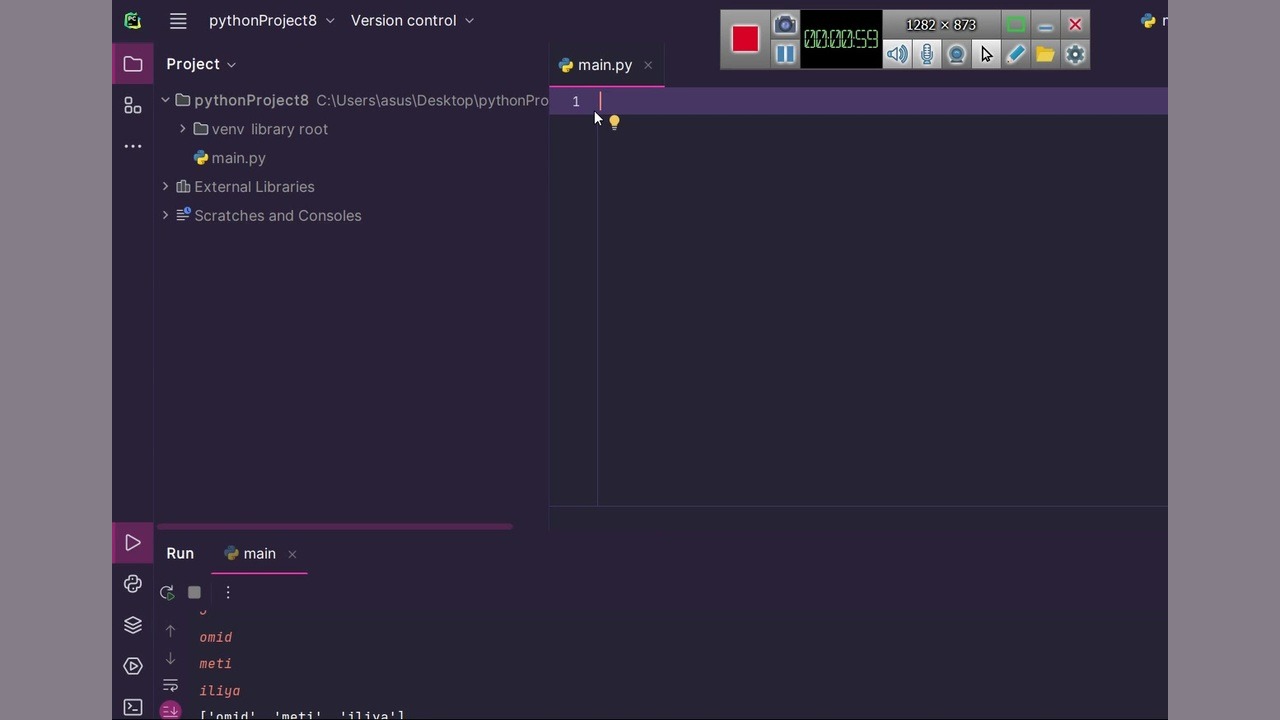Select External Libraries in the tree
Viewport: 1280px width, 720px height.
click(245, 187)
